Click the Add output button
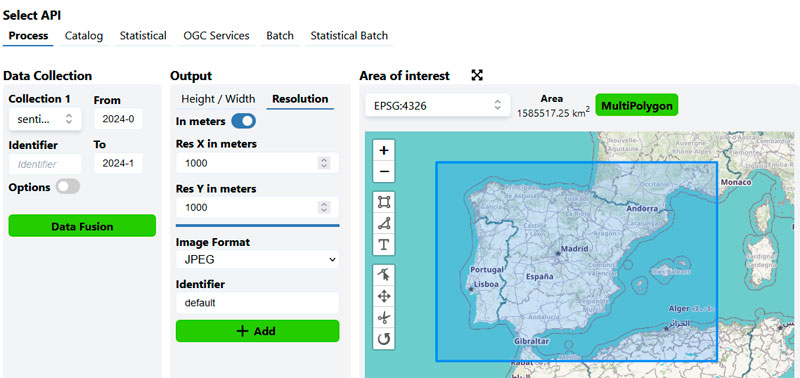 257,331
